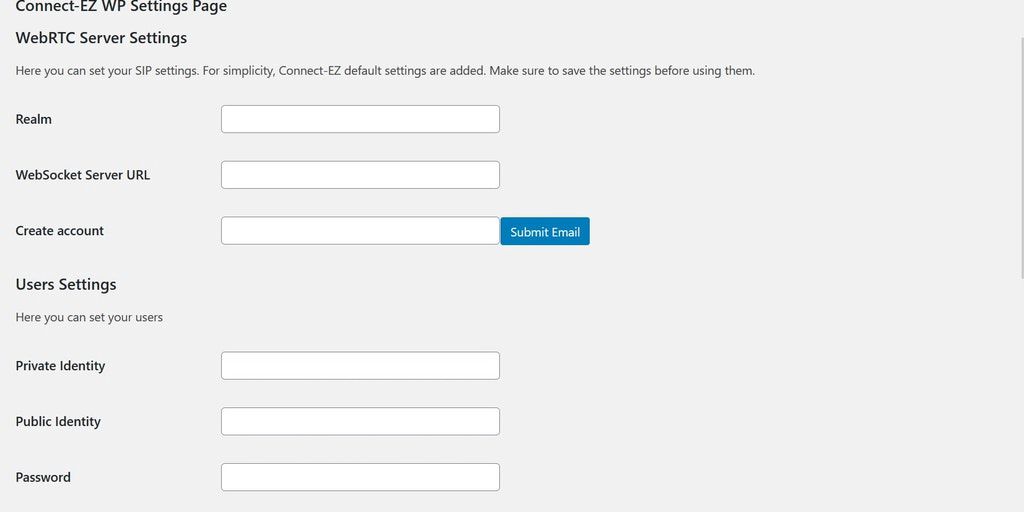Viewport: 1024px width, 512px height.
Task: Click the Password label text
Action: [43, 477]
